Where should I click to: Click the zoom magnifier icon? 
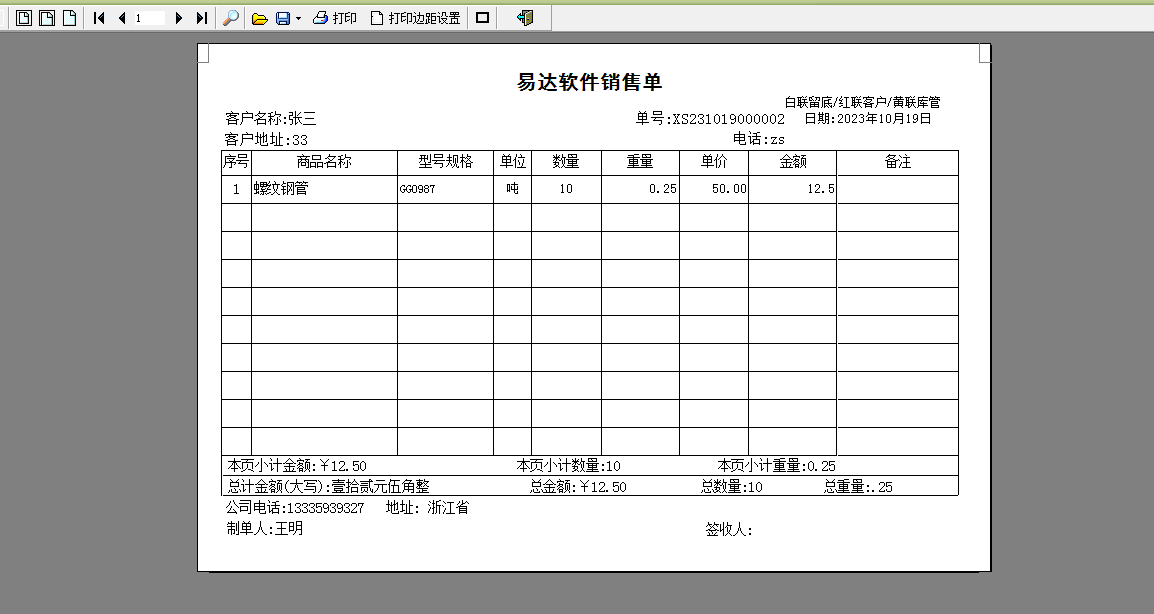229,17
